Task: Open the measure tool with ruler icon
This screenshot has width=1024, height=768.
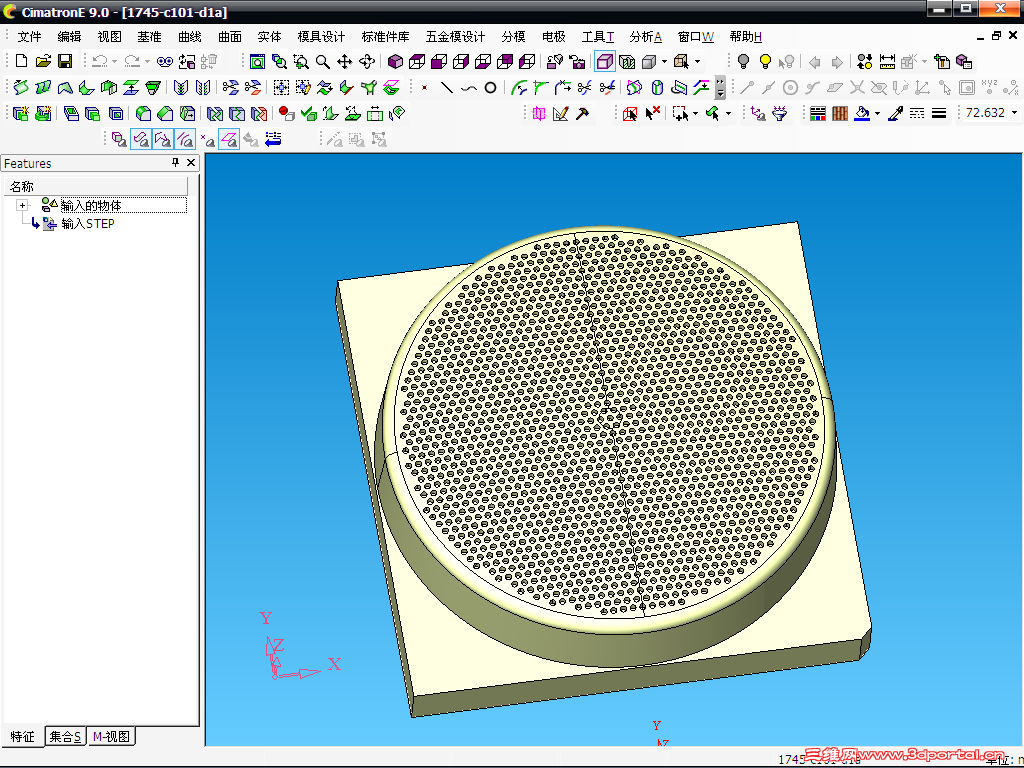Action: tap(887, 61)
